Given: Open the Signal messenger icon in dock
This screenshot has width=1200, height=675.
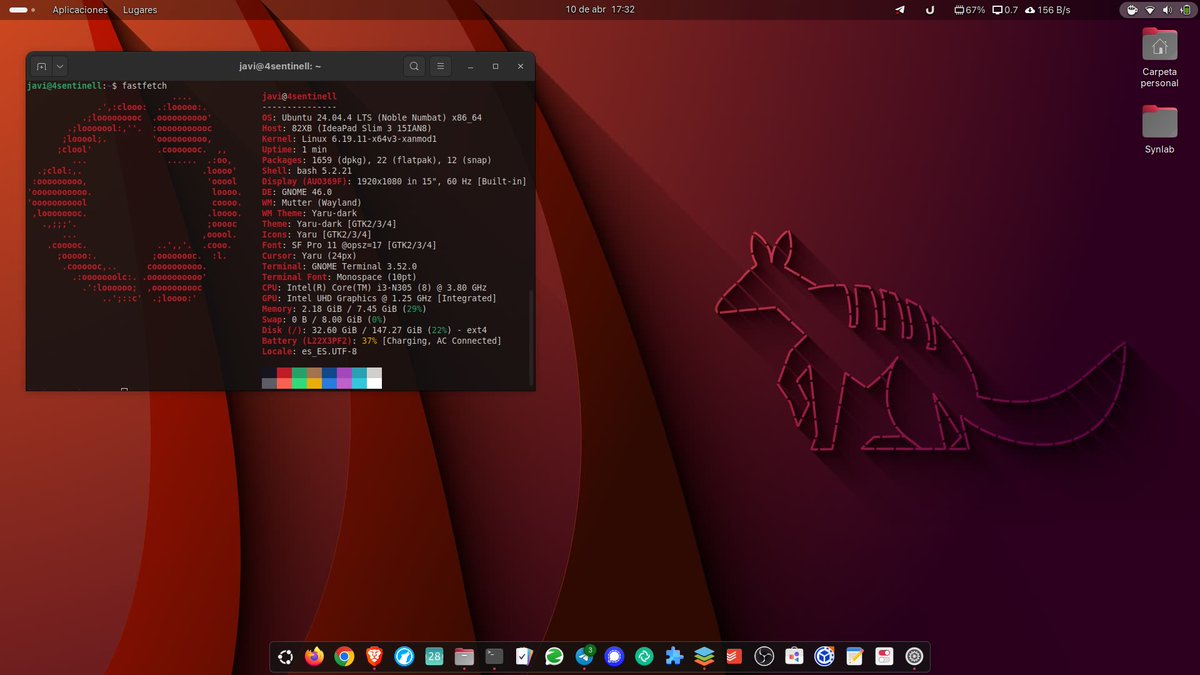Looking at the screenshot, I should (x=614, y=657).
